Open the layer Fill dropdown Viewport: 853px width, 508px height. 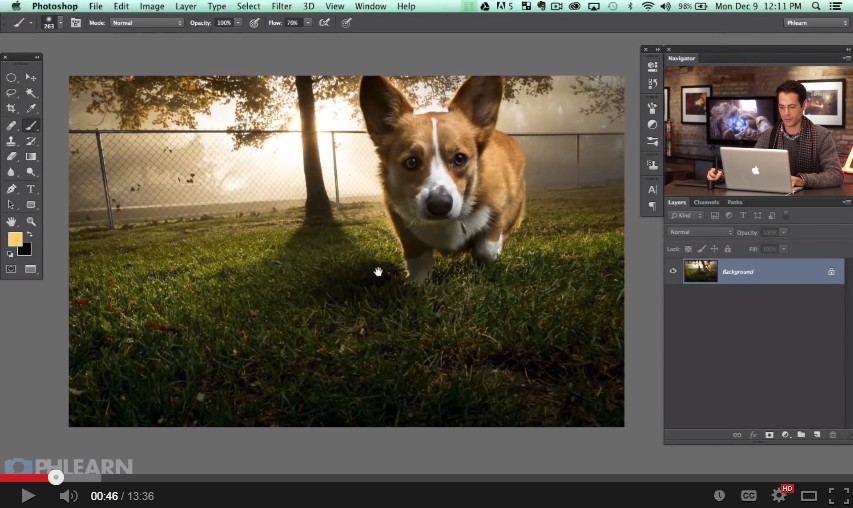(x=784, y=249)
